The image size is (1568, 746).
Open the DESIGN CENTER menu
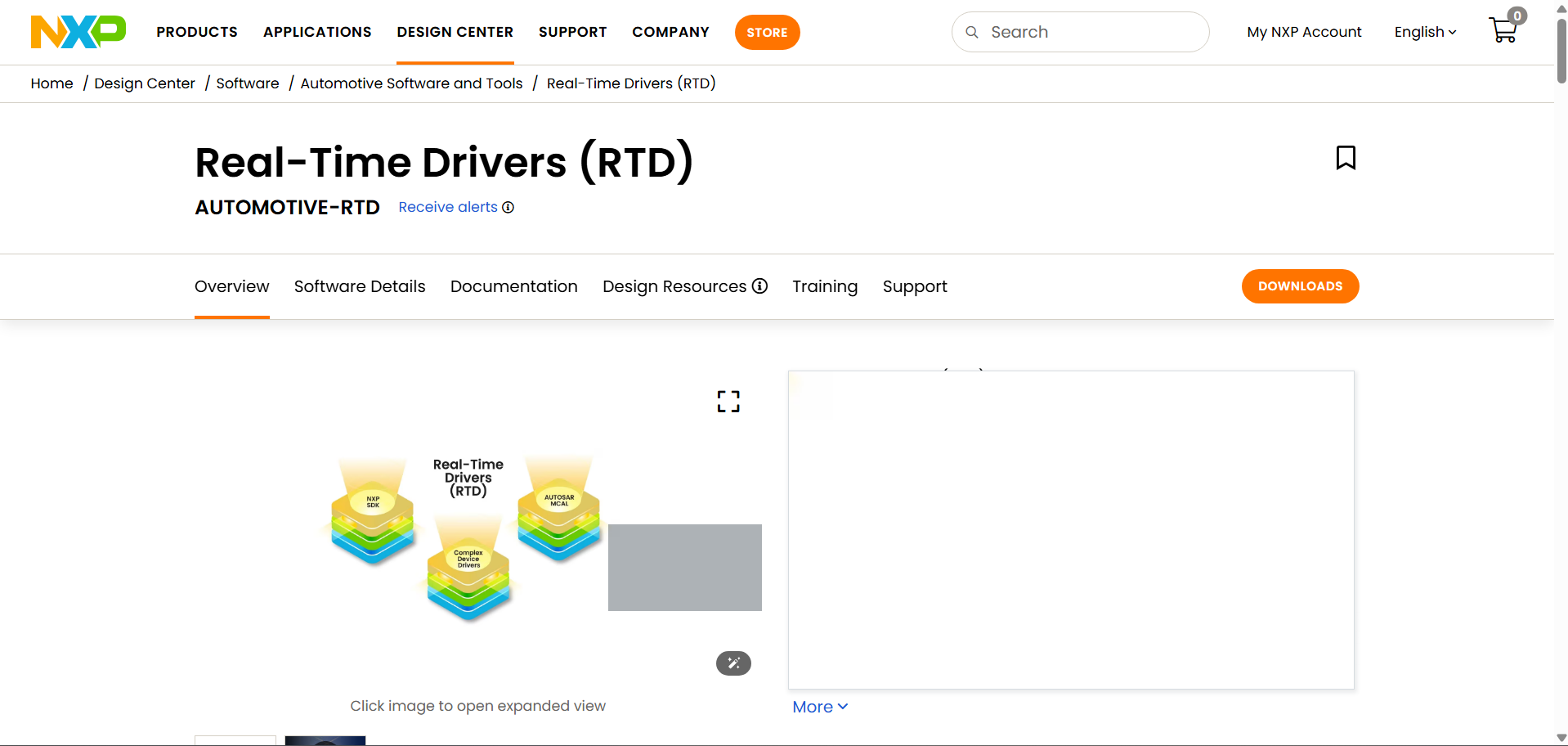[x=455, y=32]
